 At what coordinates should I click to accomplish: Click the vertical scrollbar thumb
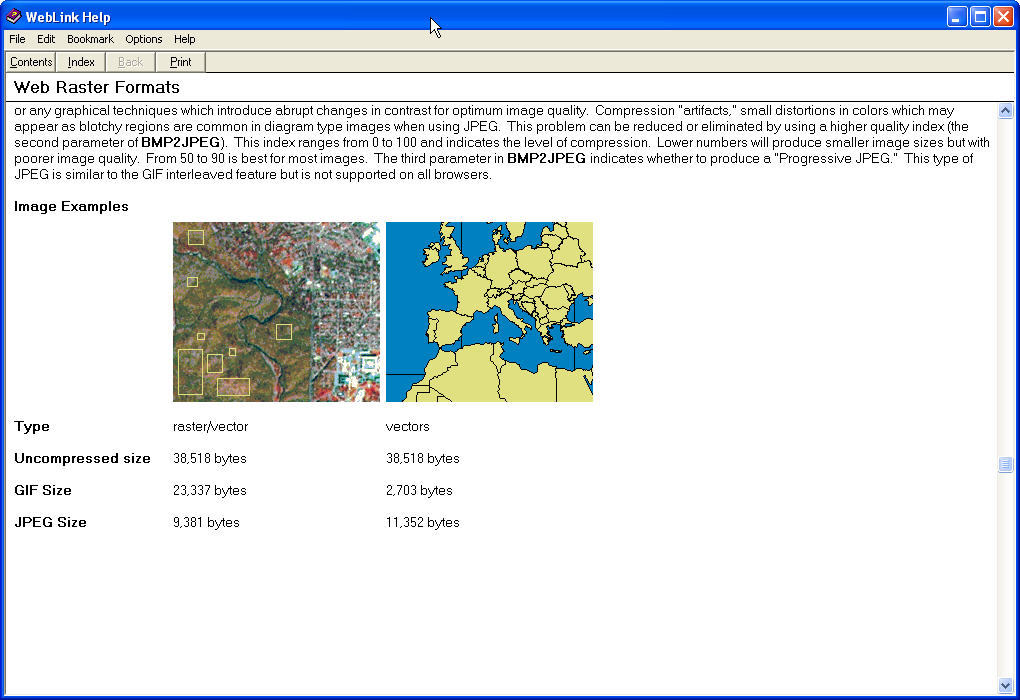(1005, 464)
